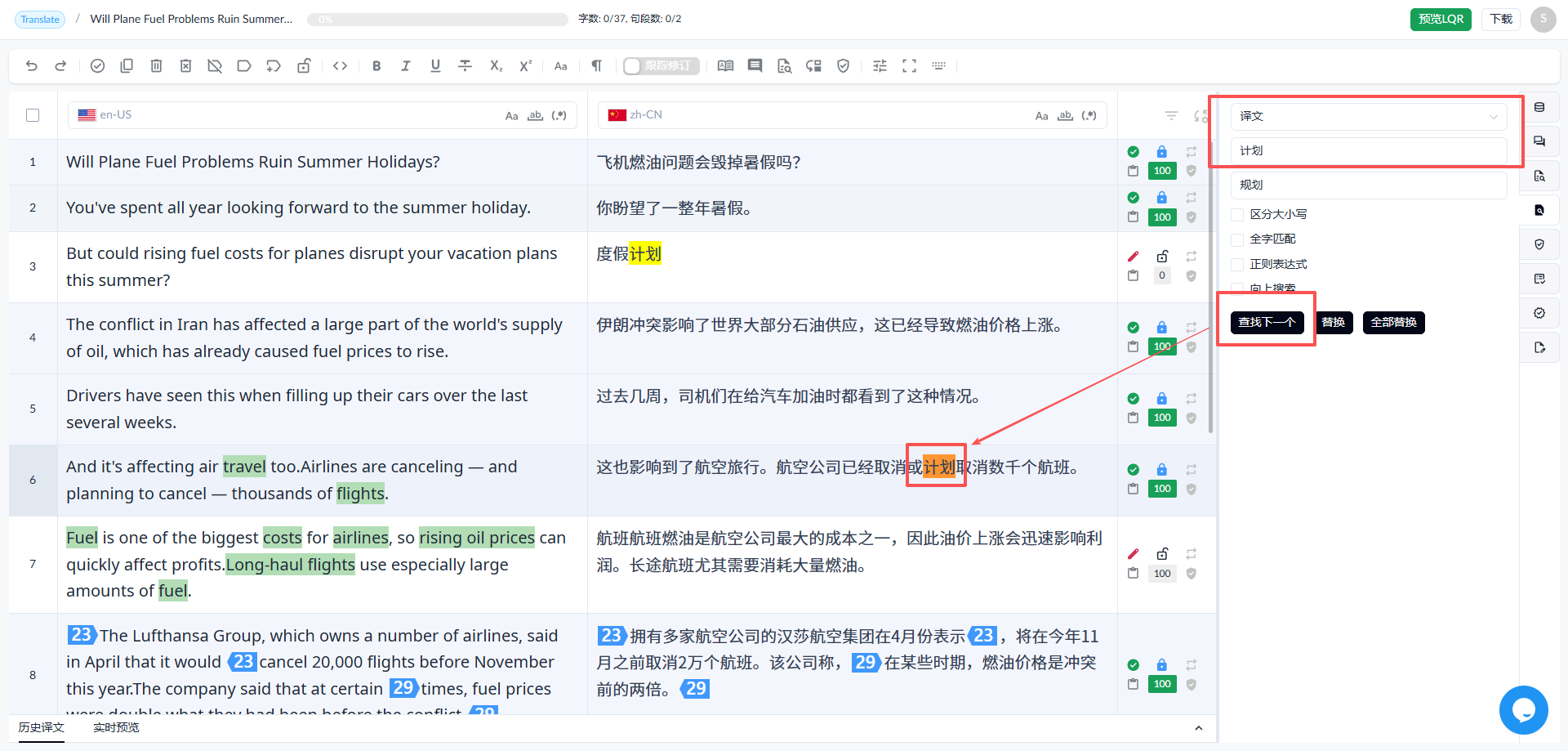Unlock segment 1 via blue lock icon
Viewport: 1568px width, 751px height.
[1162, 152]
